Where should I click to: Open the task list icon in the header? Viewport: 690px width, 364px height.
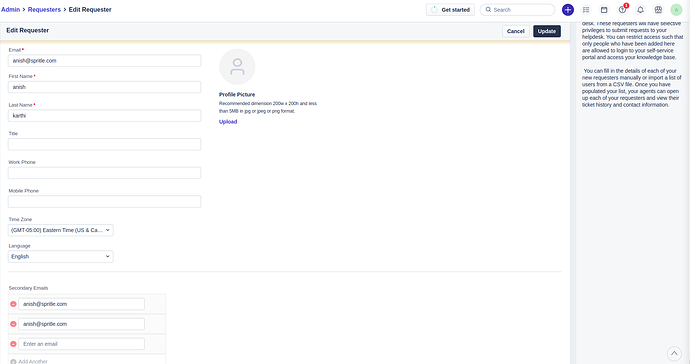[586, 10]
